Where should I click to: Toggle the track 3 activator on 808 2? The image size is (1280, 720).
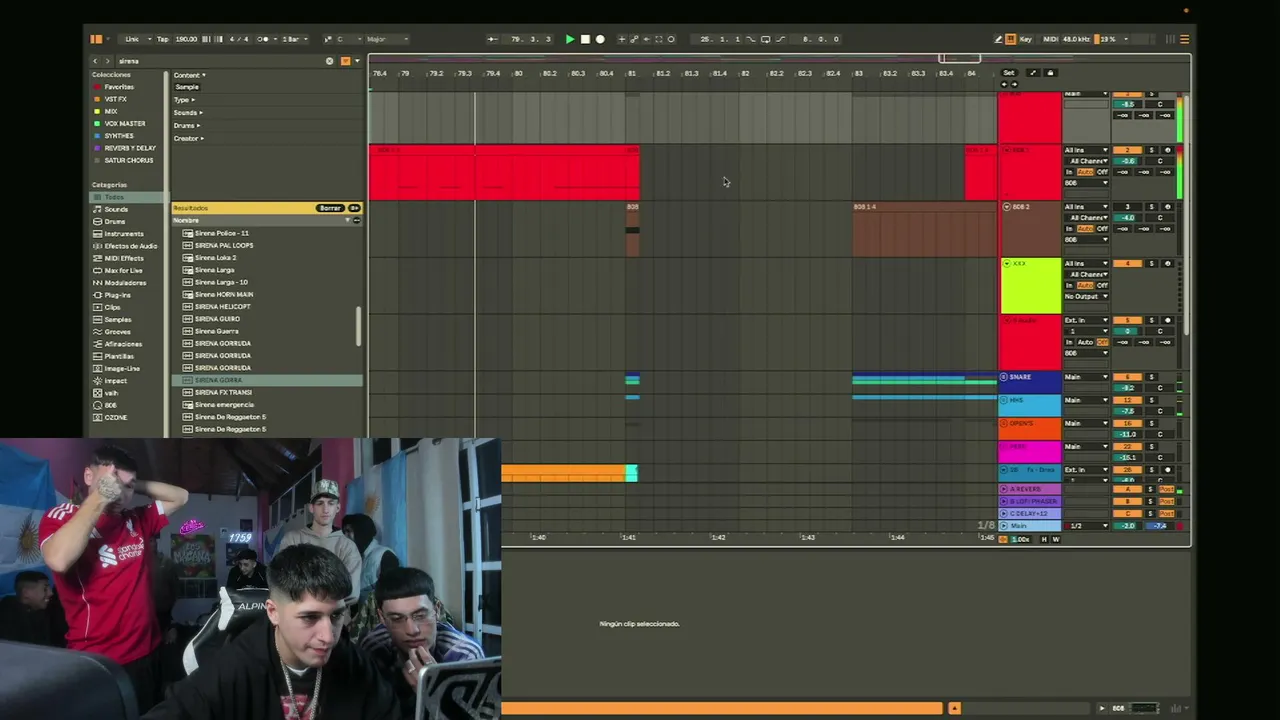click(x=1127, y=207)
